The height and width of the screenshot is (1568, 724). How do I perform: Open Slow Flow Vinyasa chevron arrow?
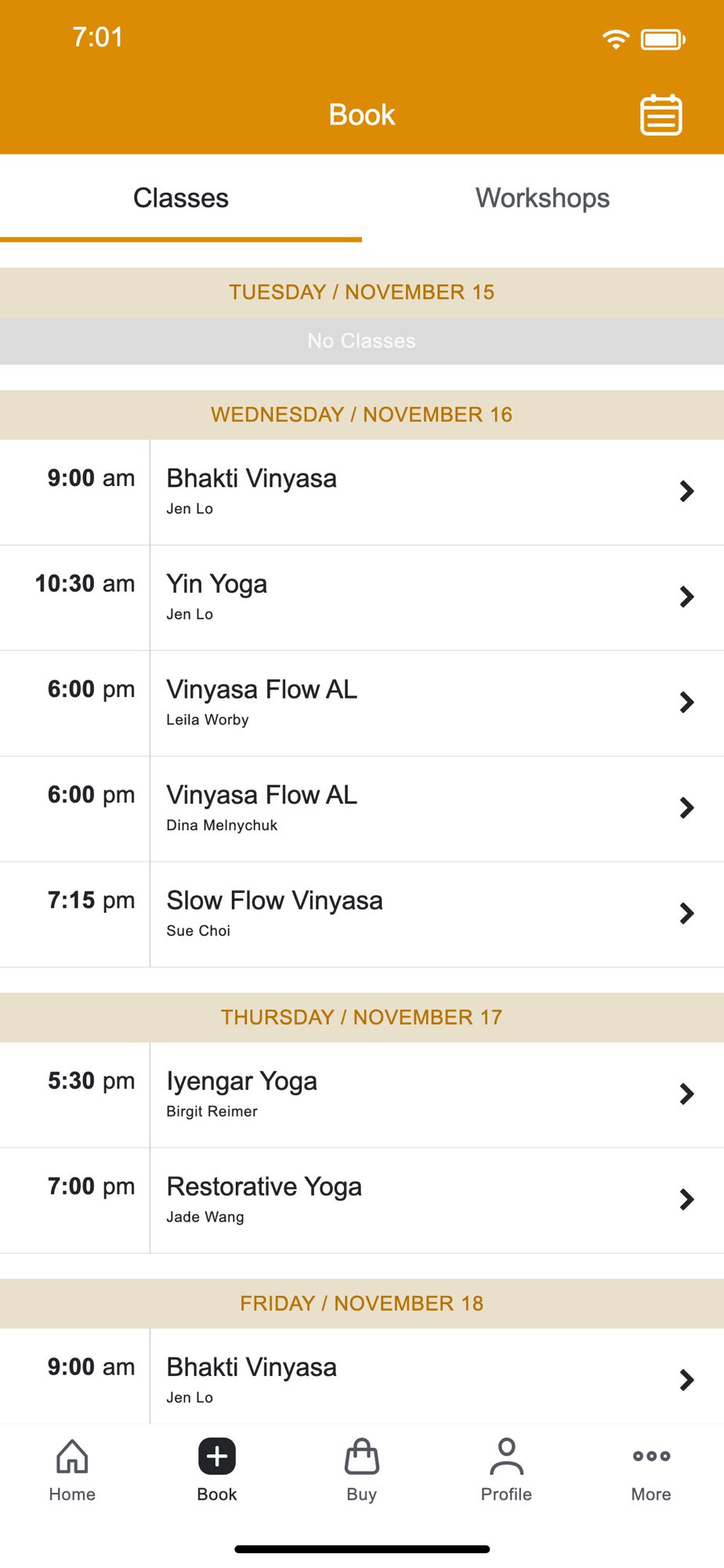click(x=686, y=913)
